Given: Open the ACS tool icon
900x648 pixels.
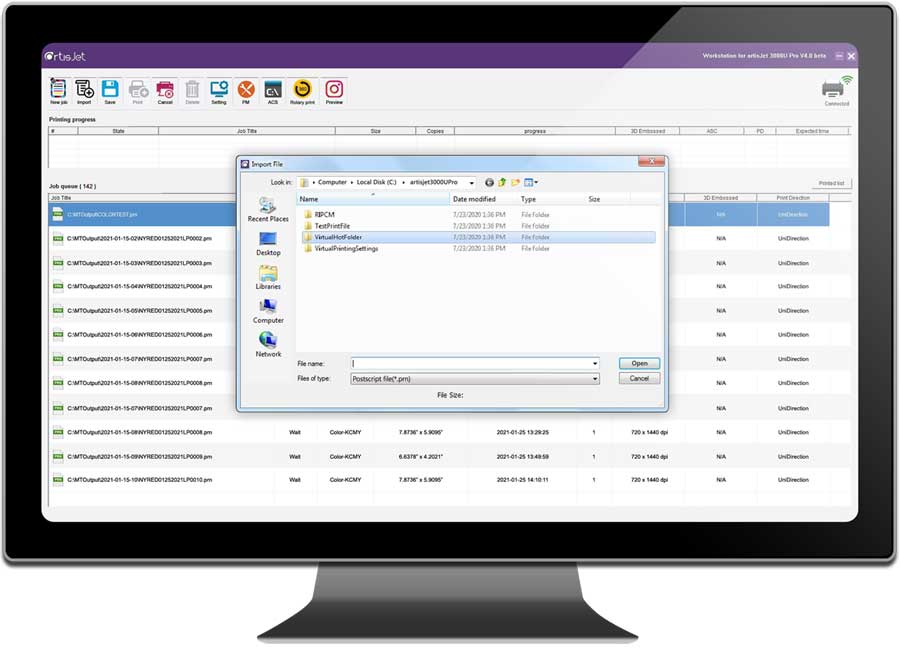Looking at the screenshot, I should (272, 90).
